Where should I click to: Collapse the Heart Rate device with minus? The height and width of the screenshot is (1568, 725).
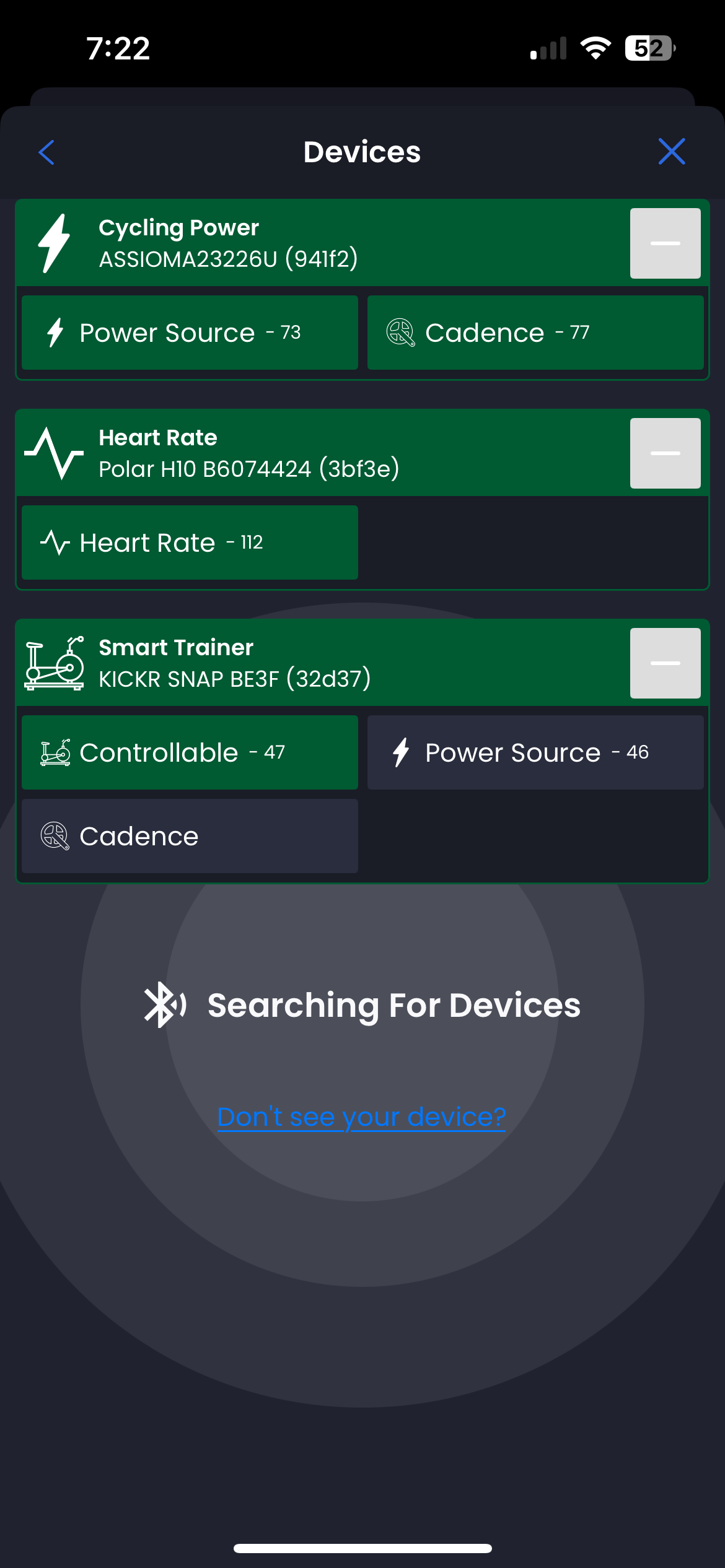[x=666, y=453]
